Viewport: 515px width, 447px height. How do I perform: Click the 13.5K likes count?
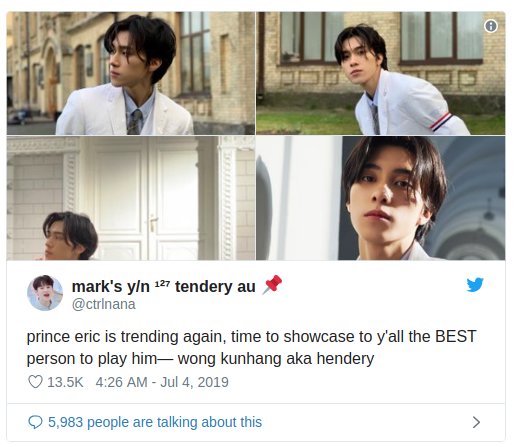65,382
